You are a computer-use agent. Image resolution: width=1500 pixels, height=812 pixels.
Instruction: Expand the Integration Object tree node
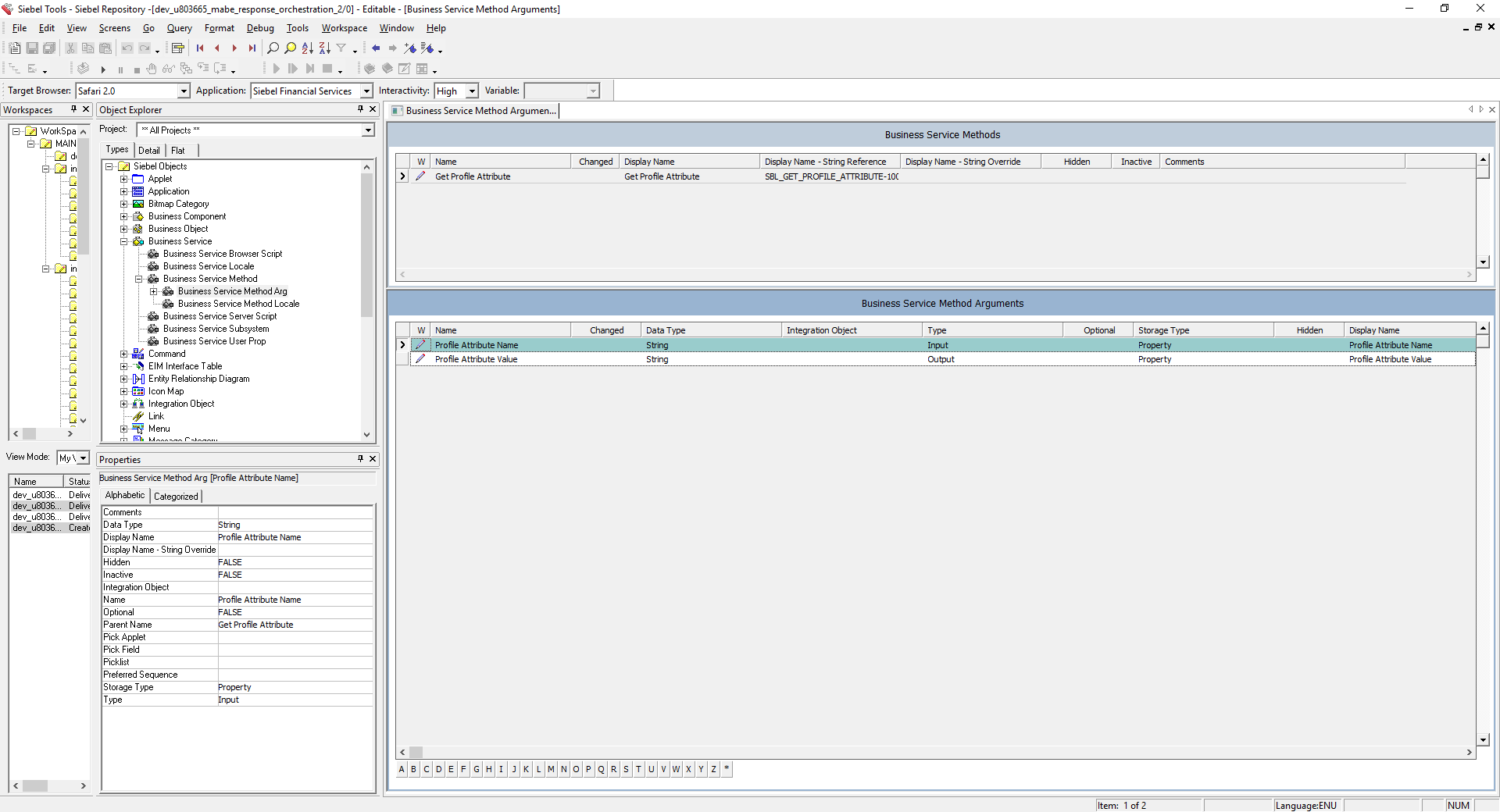coord(123,404)
